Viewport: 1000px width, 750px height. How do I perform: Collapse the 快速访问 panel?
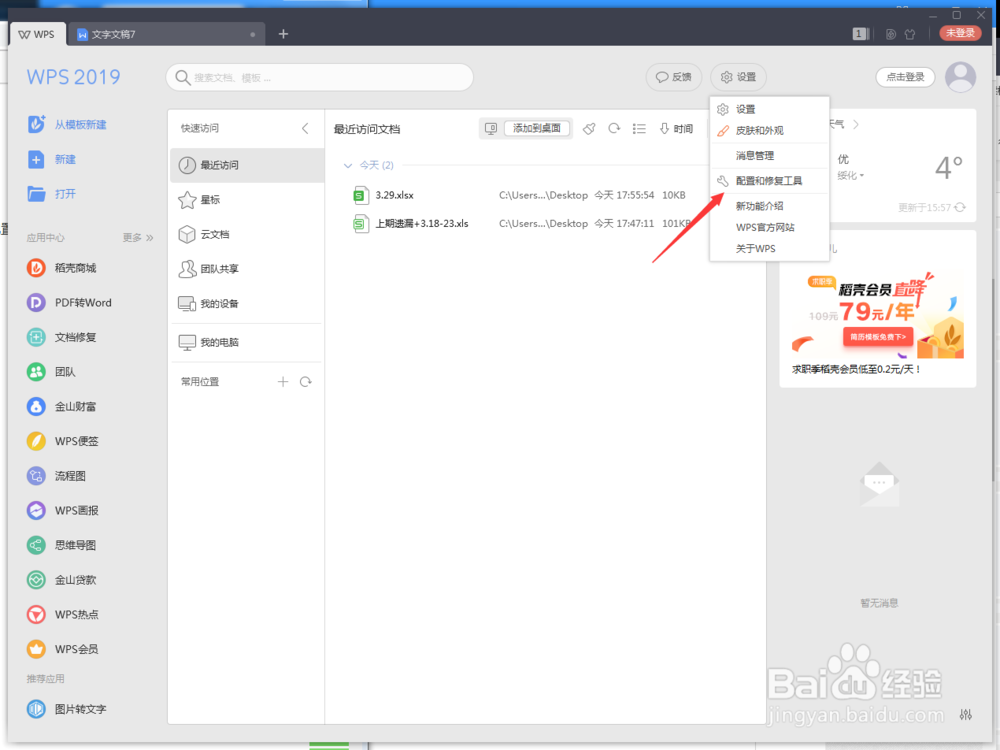click(x=305, y=128)
